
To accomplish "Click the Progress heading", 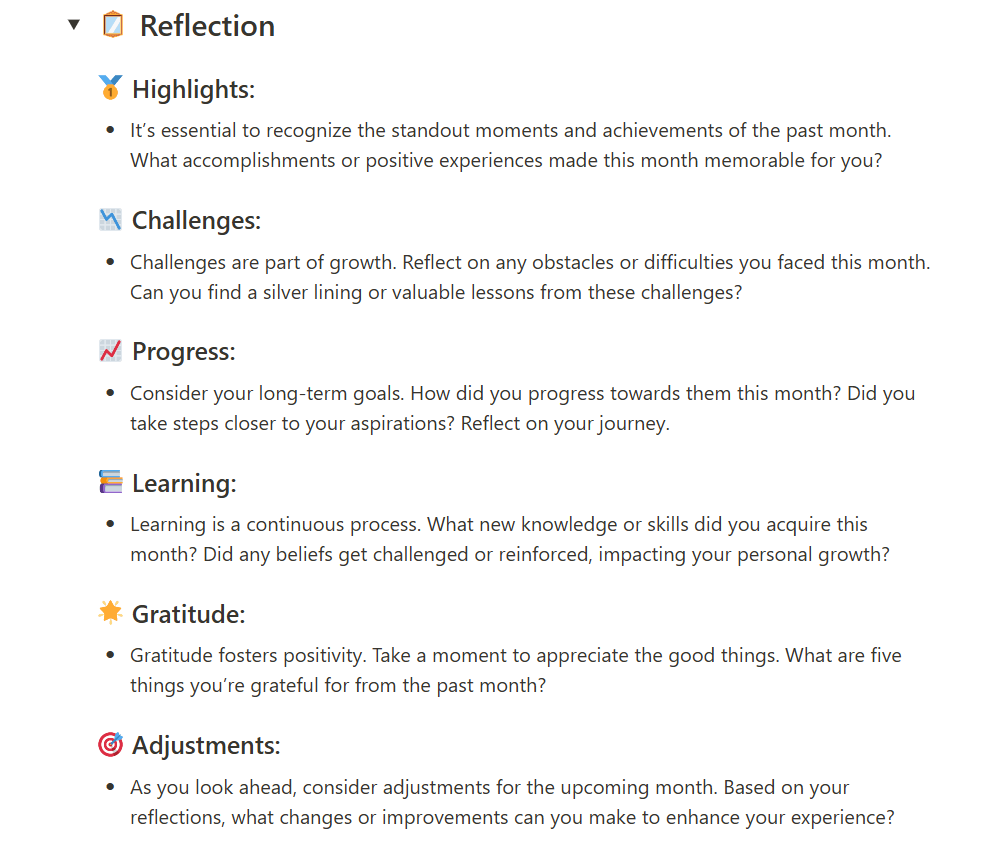I will pyautogui.click(x=184, y=352).
